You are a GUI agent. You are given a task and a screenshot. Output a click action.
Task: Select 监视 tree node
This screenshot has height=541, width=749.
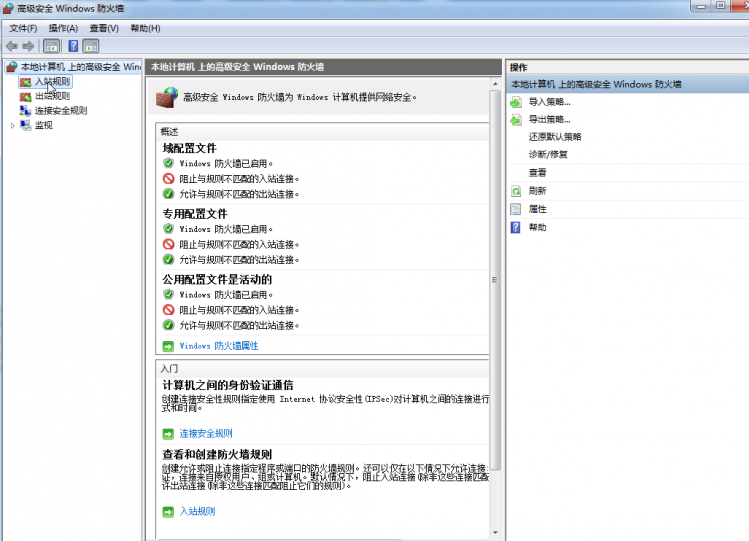[43, 125]
